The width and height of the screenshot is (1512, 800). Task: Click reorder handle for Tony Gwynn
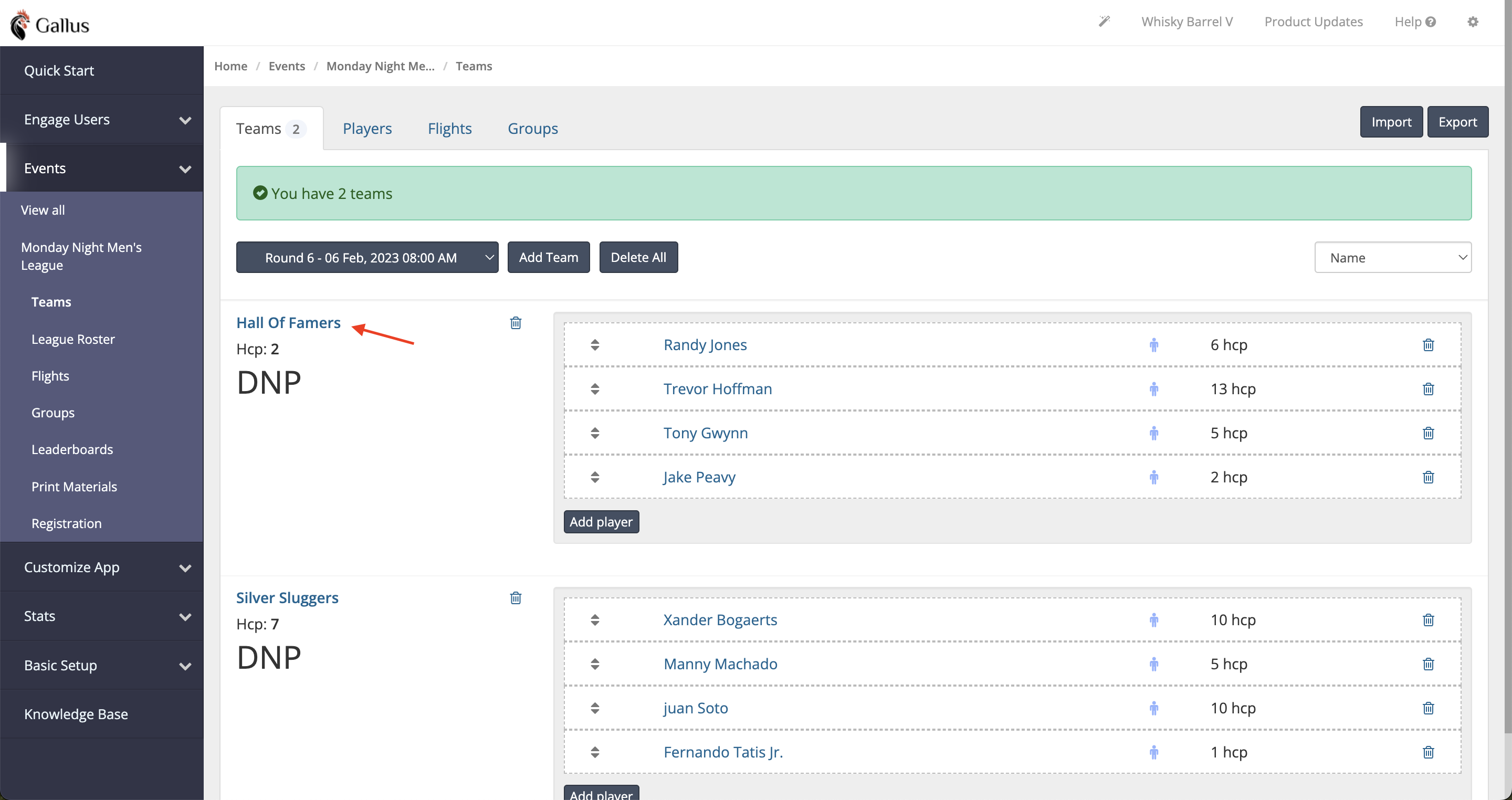click(x=595, y=433)
